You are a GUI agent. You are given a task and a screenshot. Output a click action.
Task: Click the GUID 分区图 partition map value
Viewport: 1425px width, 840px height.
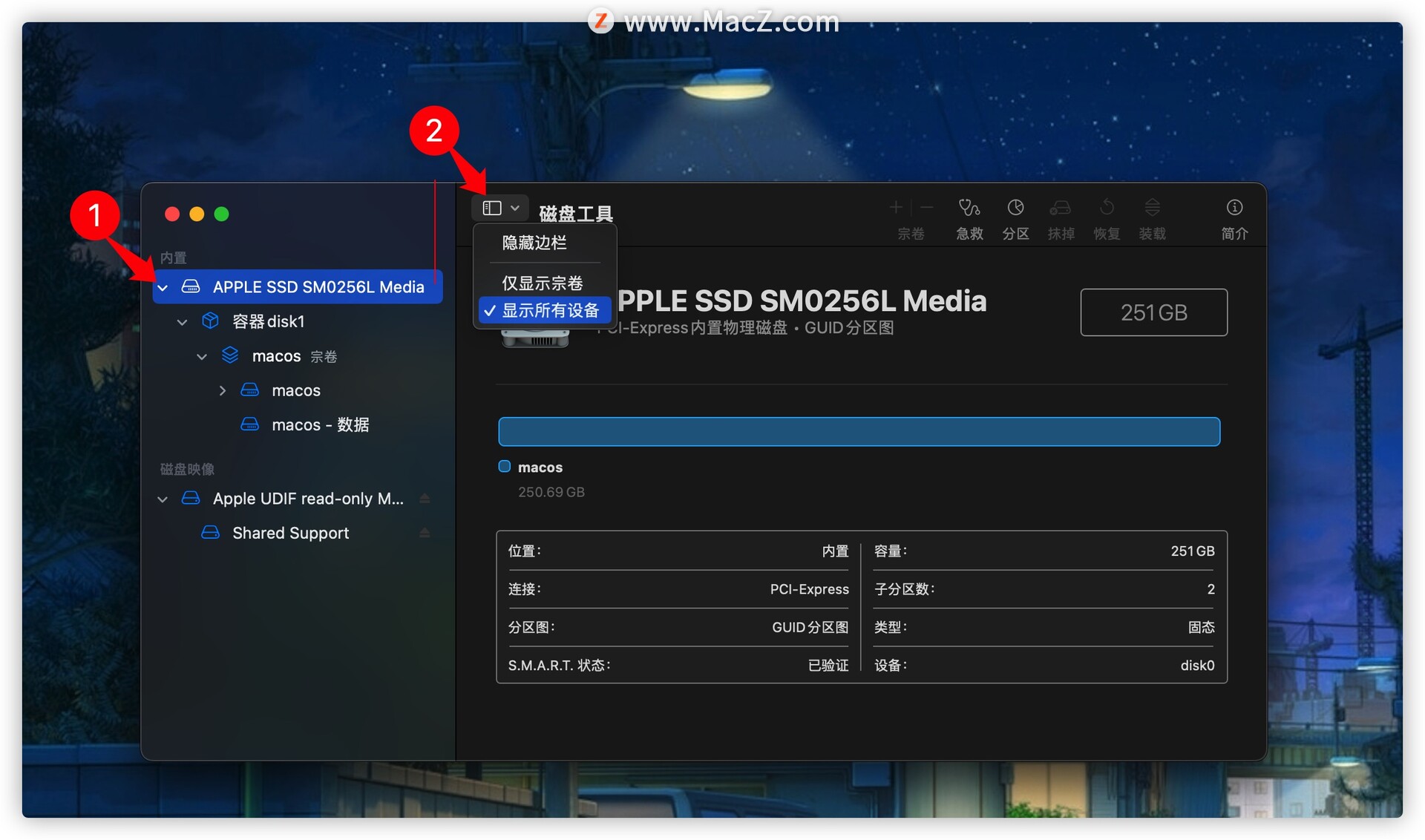click(810, 628)
